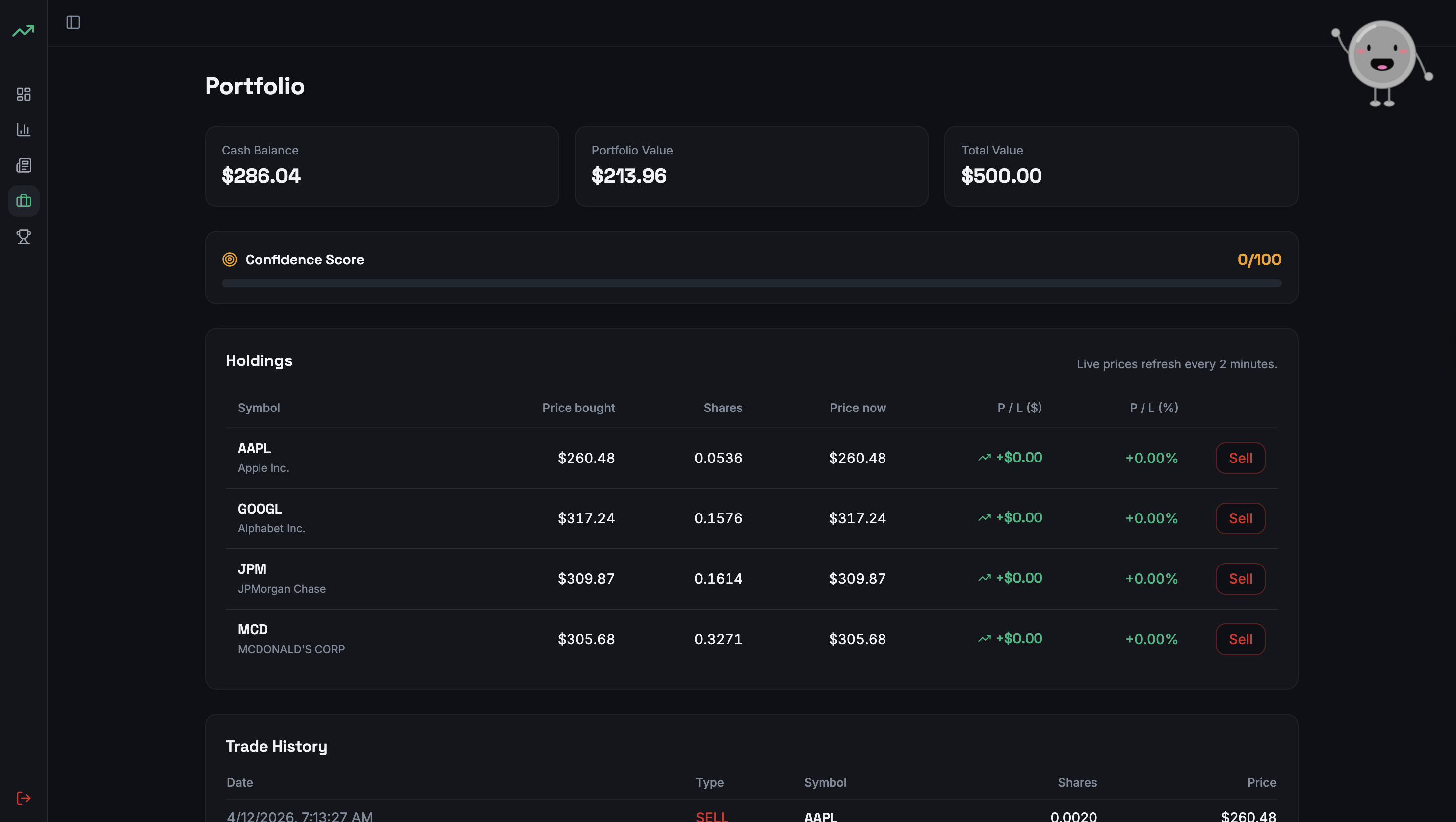Open the bar chart sidebar icon
The height and width of the screenshot is (822, 1456).
pyautogui.click(x=23, y=129)
